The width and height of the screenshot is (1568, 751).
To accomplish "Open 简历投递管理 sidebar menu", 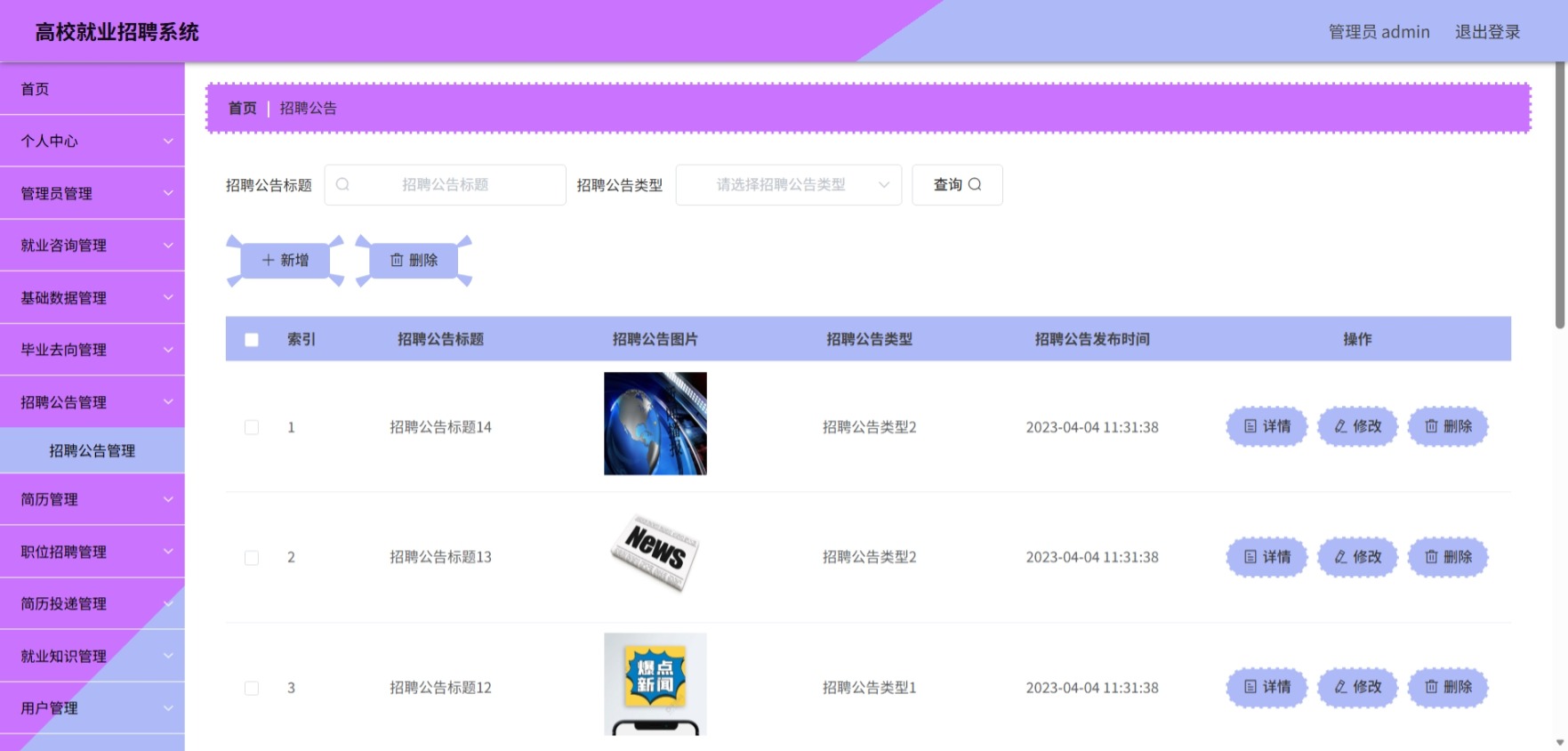I will point(92,603).
